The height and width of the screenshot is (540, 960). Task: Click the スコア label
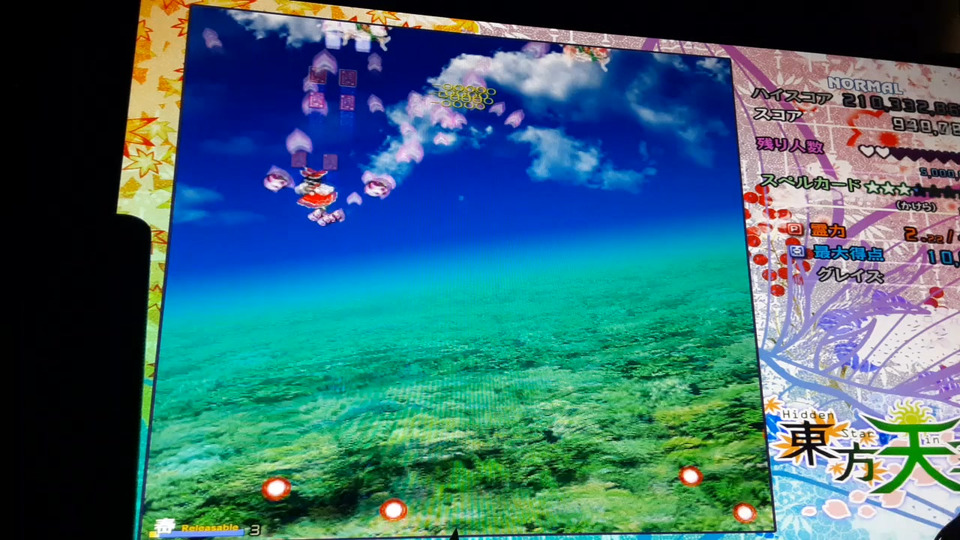point(778,114)
